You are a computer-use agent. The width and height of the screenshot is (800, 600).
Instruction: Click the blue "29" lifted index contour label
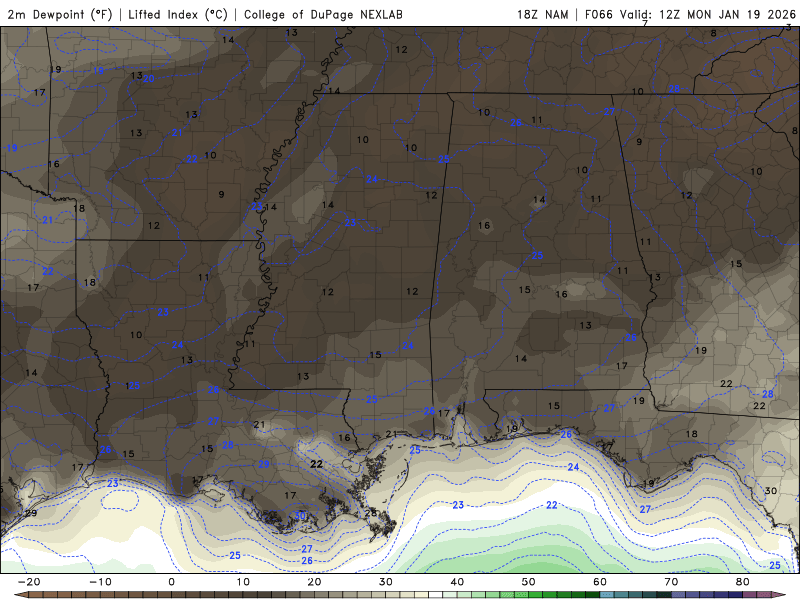click(x=264, y=464)
